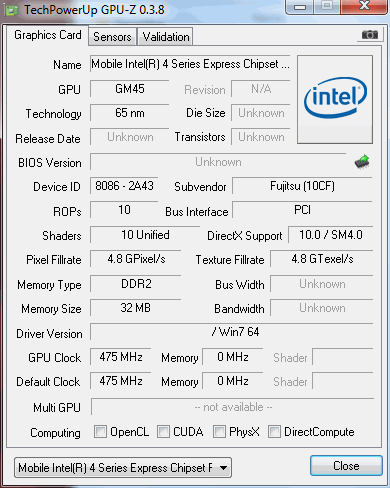
Task: Click the Pixel Fillrate label
Action: 54,260
